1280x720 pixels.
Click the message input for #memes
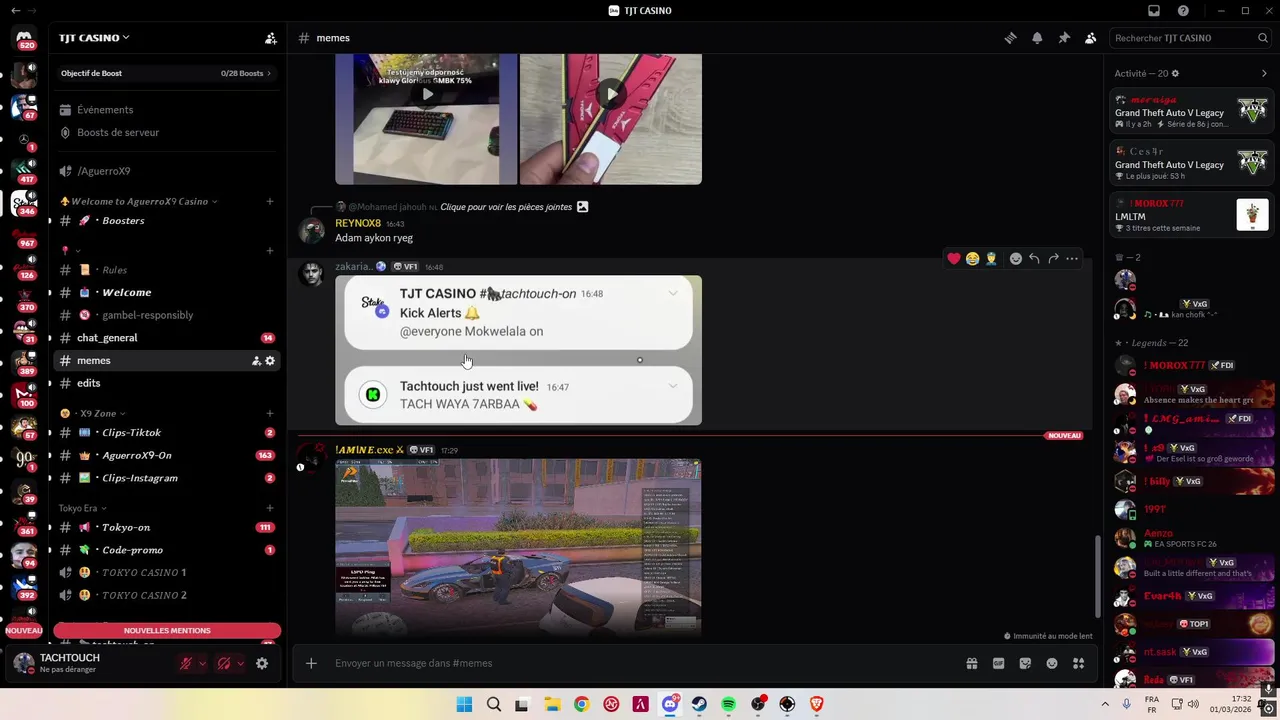pos(640,663)
